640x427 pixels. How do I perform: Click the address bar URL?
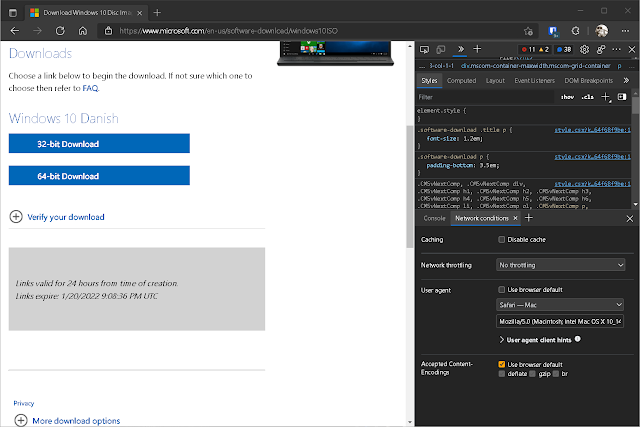[x=229, y=31]
